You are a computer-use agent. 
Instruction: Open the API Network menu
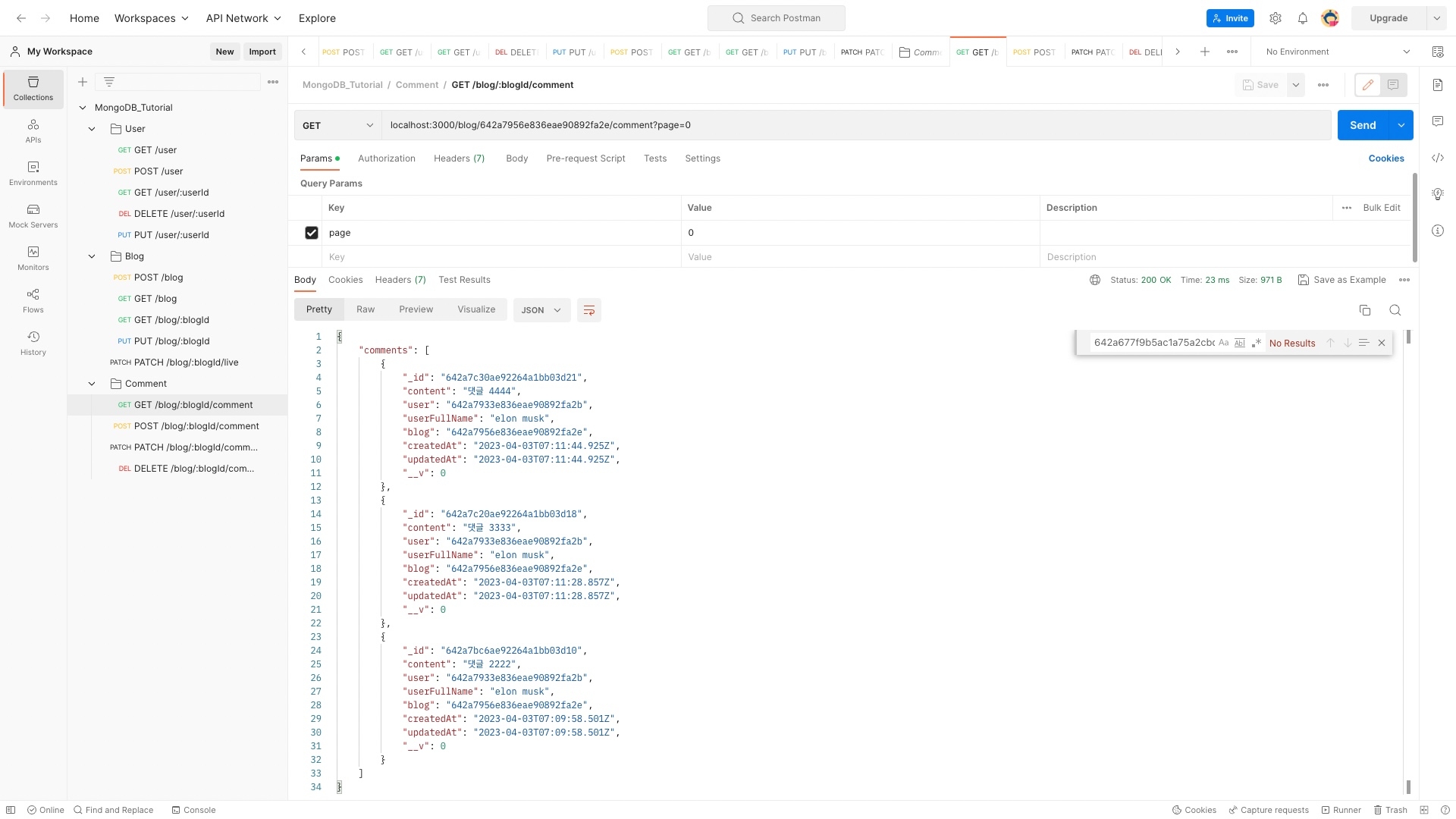coord(243,18)
